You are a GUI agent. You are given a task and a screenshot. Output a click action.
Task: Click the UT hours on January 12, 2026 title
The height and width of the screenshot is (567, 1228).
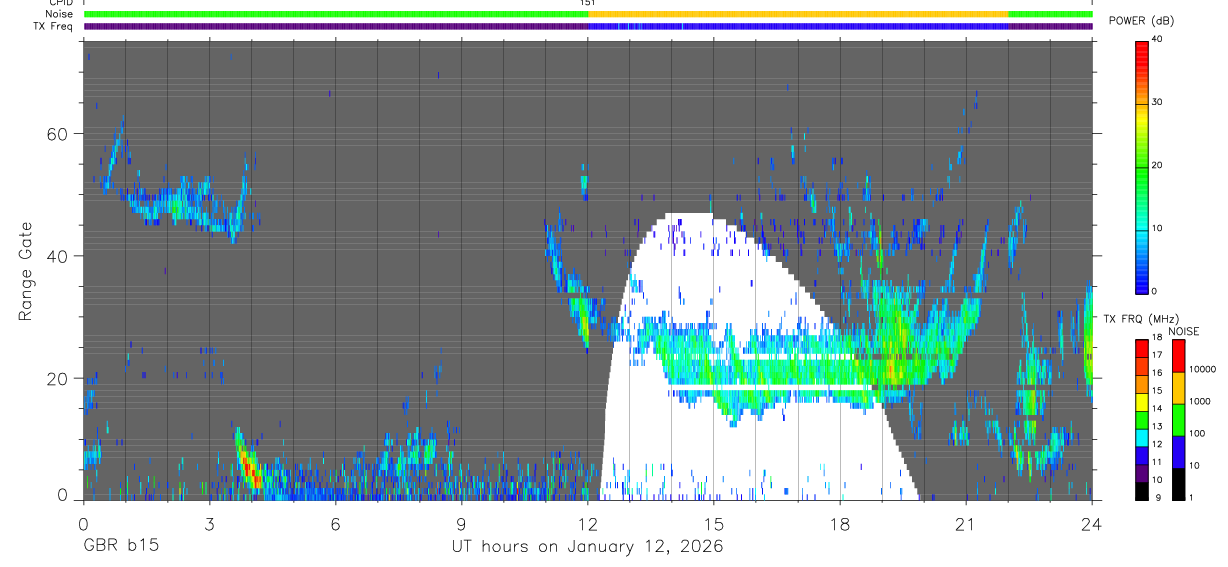(x=588, y=547)
